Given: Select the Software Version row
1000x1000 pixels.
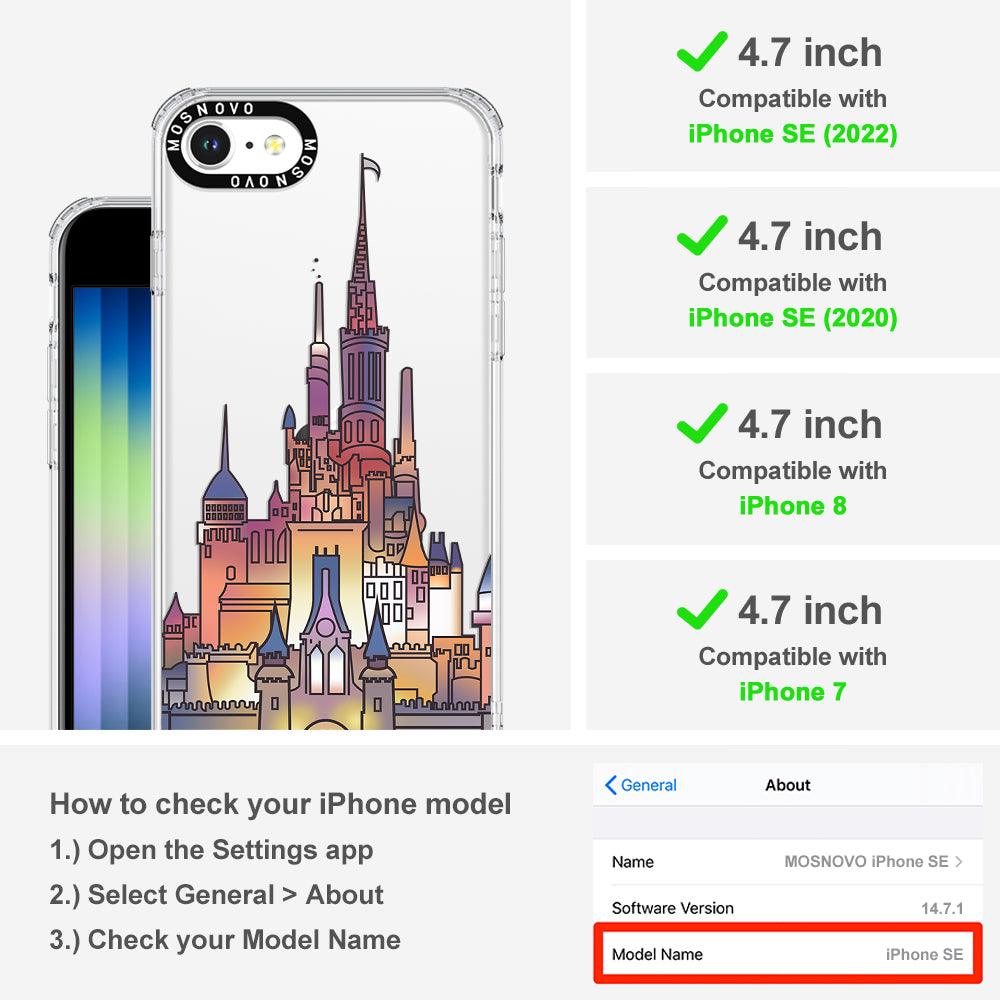Looking at the screenshot, I should (x=788, y=908).
